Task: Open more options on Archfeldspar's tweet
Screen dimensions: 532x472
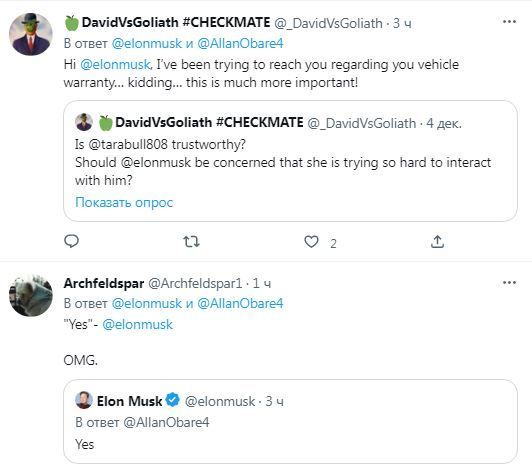Action: point(509,283)
